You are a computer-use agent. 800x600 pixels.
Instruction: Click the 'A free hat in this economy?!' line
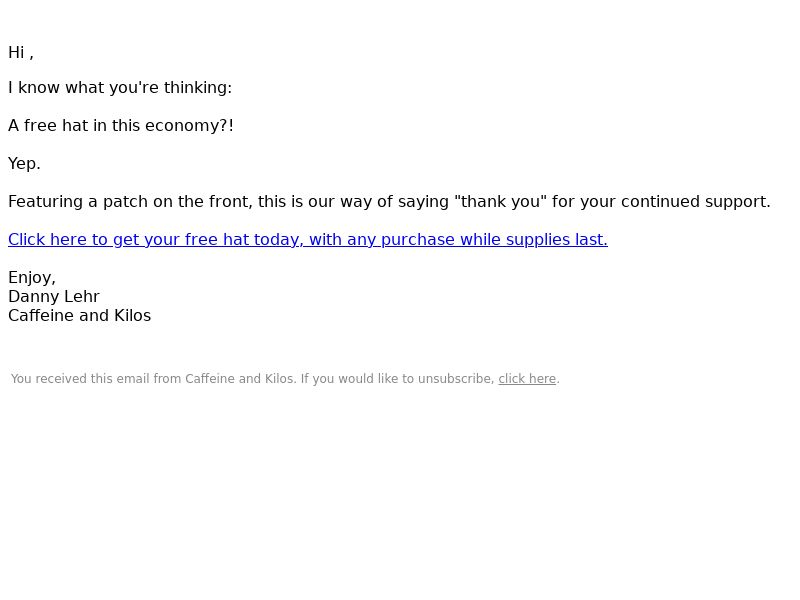tap(121, 126)
